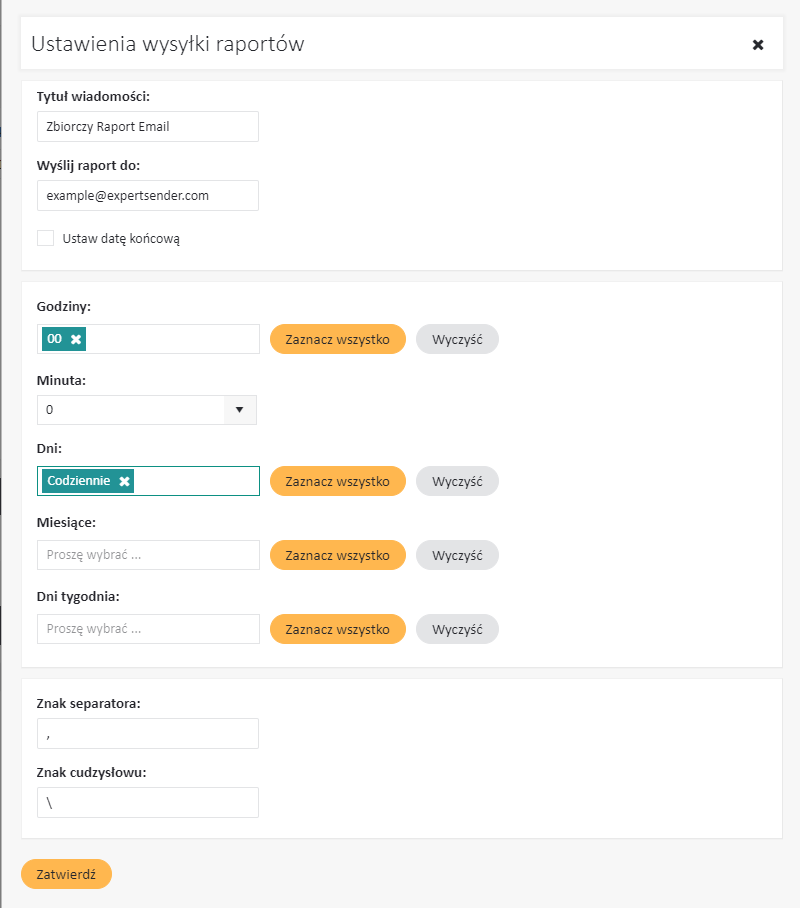The image size is (800, 908).
Task: Open the Minuta dropdown arrow
Action: (239, 410)
